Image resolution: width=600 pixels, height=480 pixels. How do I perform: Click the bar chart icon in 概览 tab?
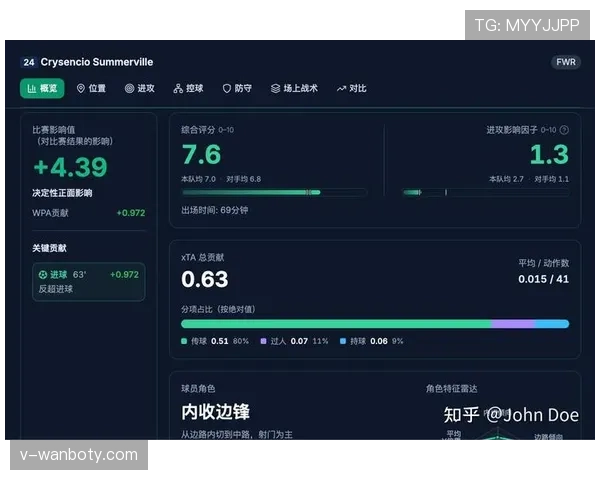pyautogui.click(x=31, y=88)
